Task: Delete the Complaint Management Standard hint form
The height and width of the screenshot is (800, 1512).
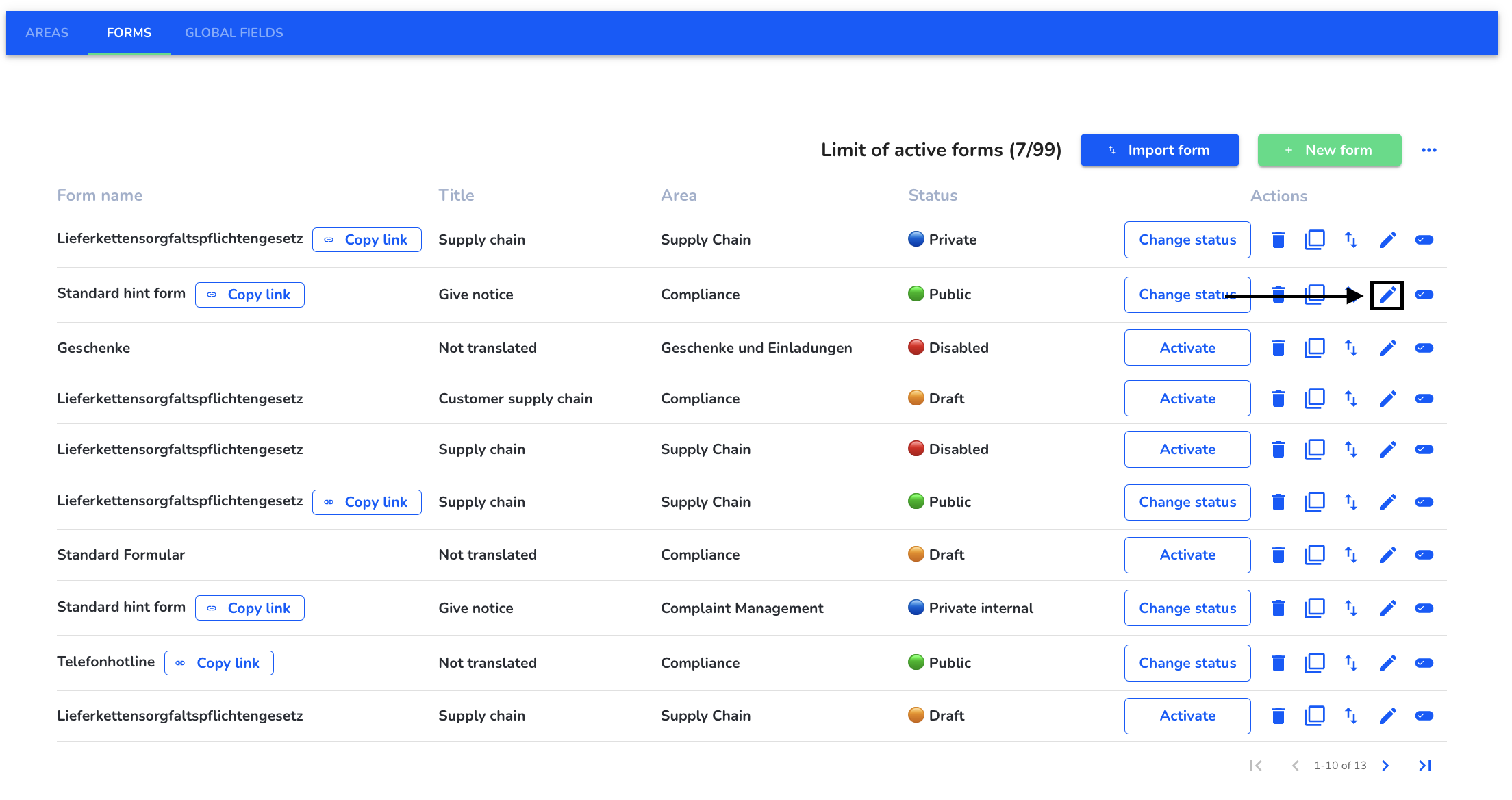Action: pos(1278,608)
